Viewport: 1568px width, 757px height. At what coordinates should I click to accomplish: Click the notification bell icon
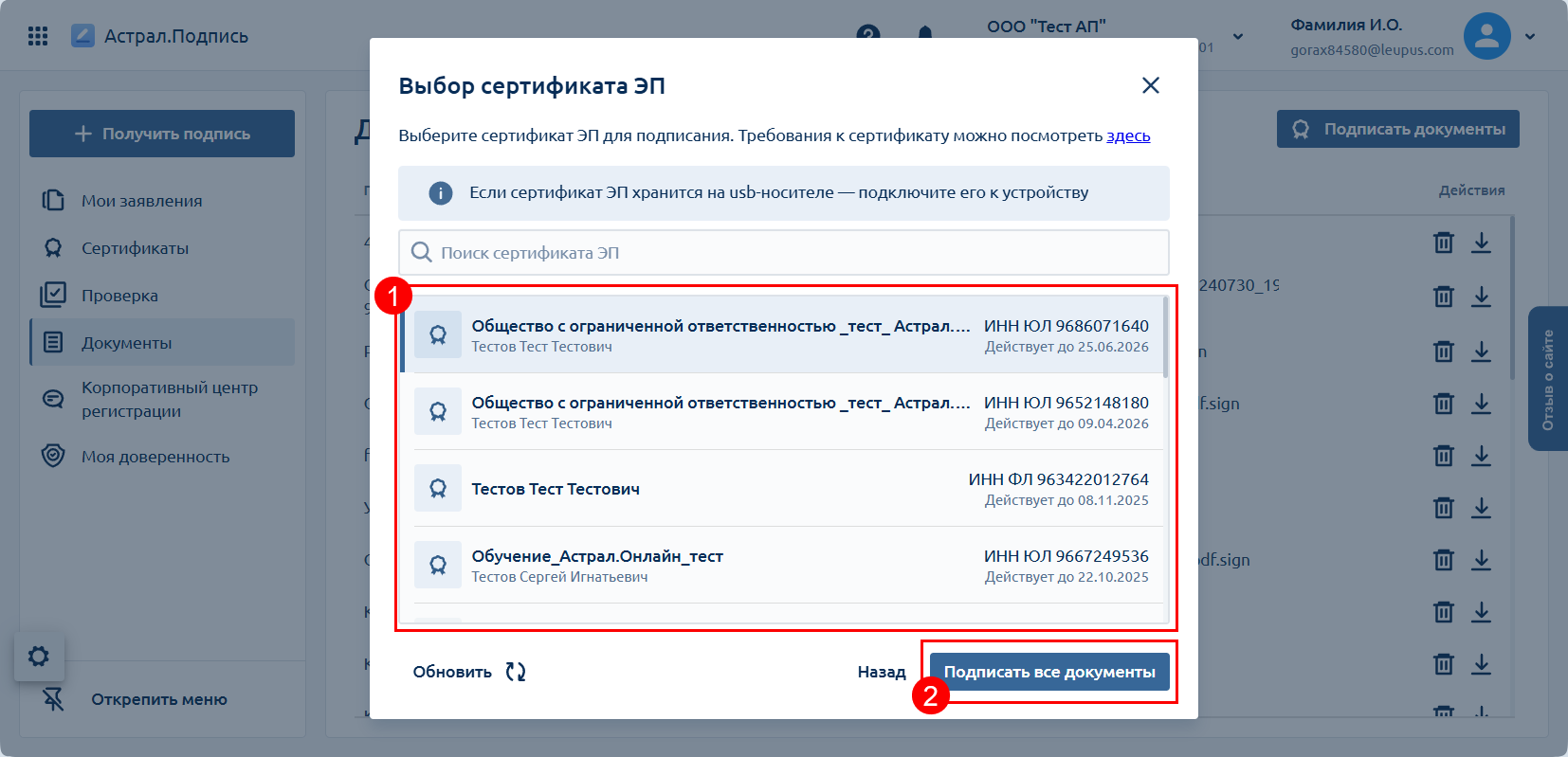[x=925, y=32]
